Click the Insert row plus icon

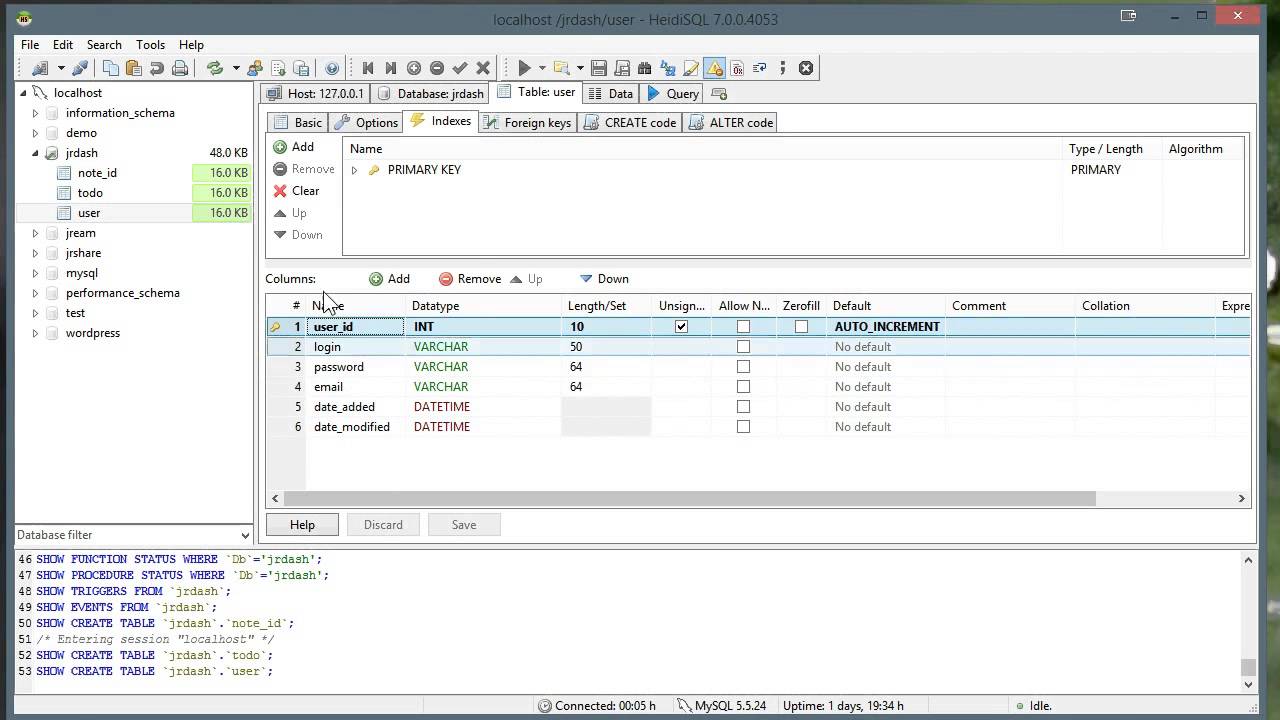point(414,68)
